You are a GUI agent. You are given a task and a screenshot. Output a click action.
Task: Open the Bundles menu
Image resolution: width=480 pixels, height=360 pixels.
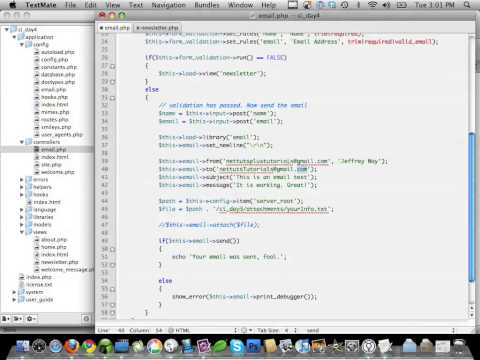(207, 5)
